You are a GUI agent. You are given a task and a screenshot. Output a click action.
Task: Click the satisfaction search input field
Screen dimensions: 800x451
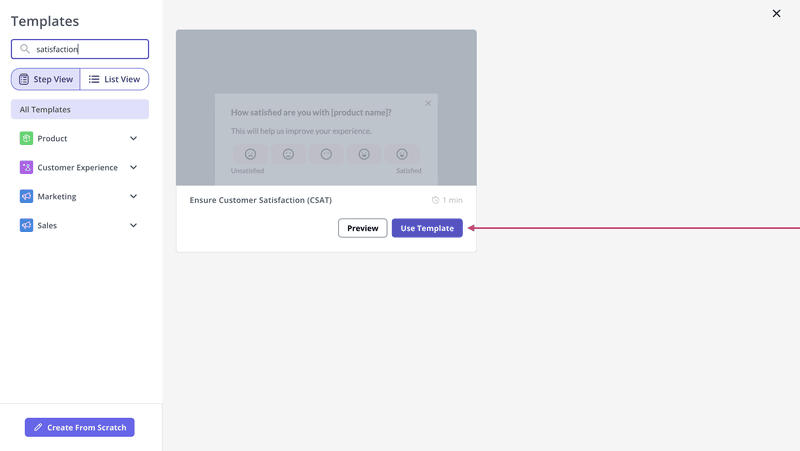click(x=80, y=49)
